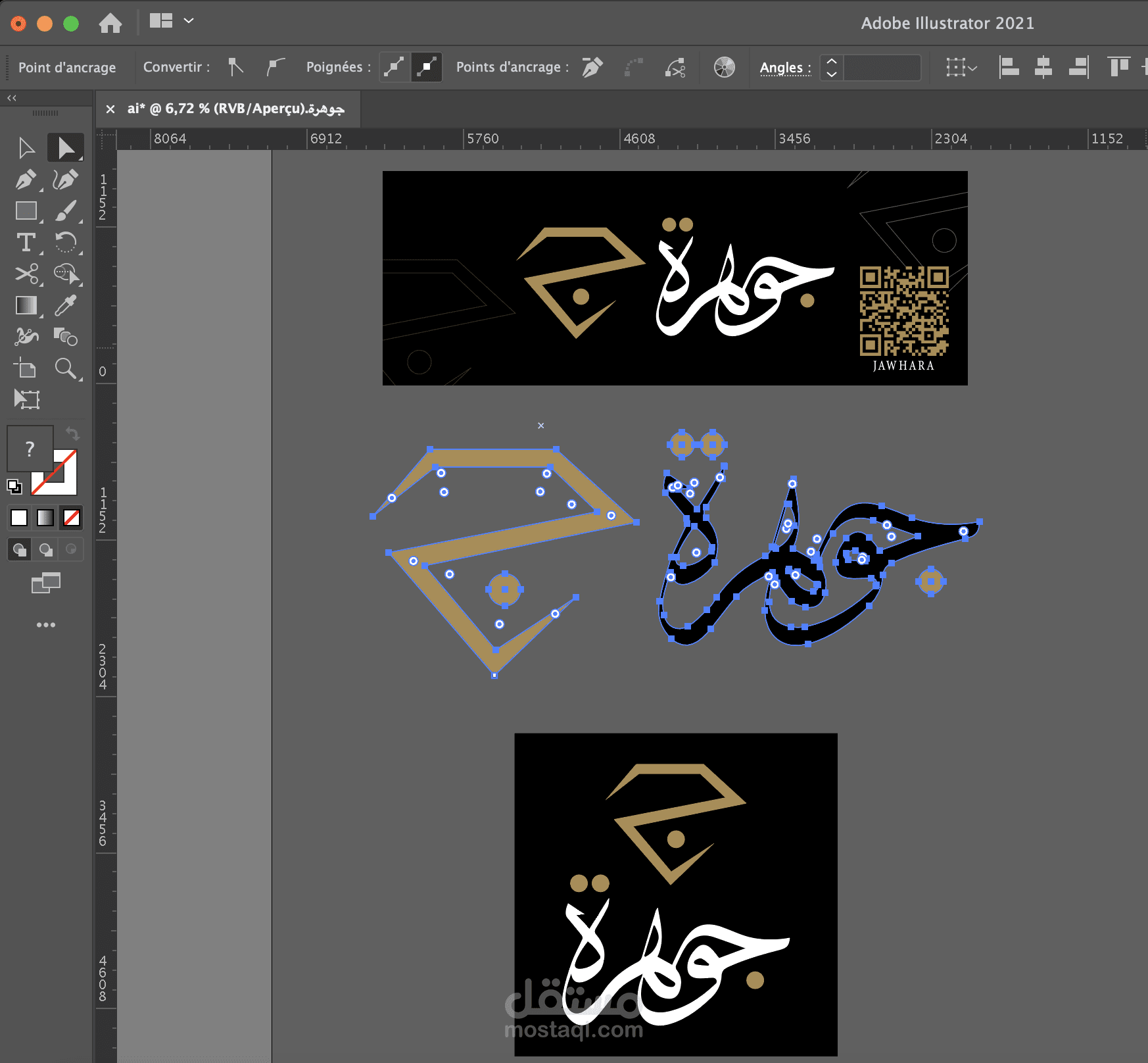Align selected anchors vertically top
Screen dimensions: 1148x1063
[x=1118, y=67]
